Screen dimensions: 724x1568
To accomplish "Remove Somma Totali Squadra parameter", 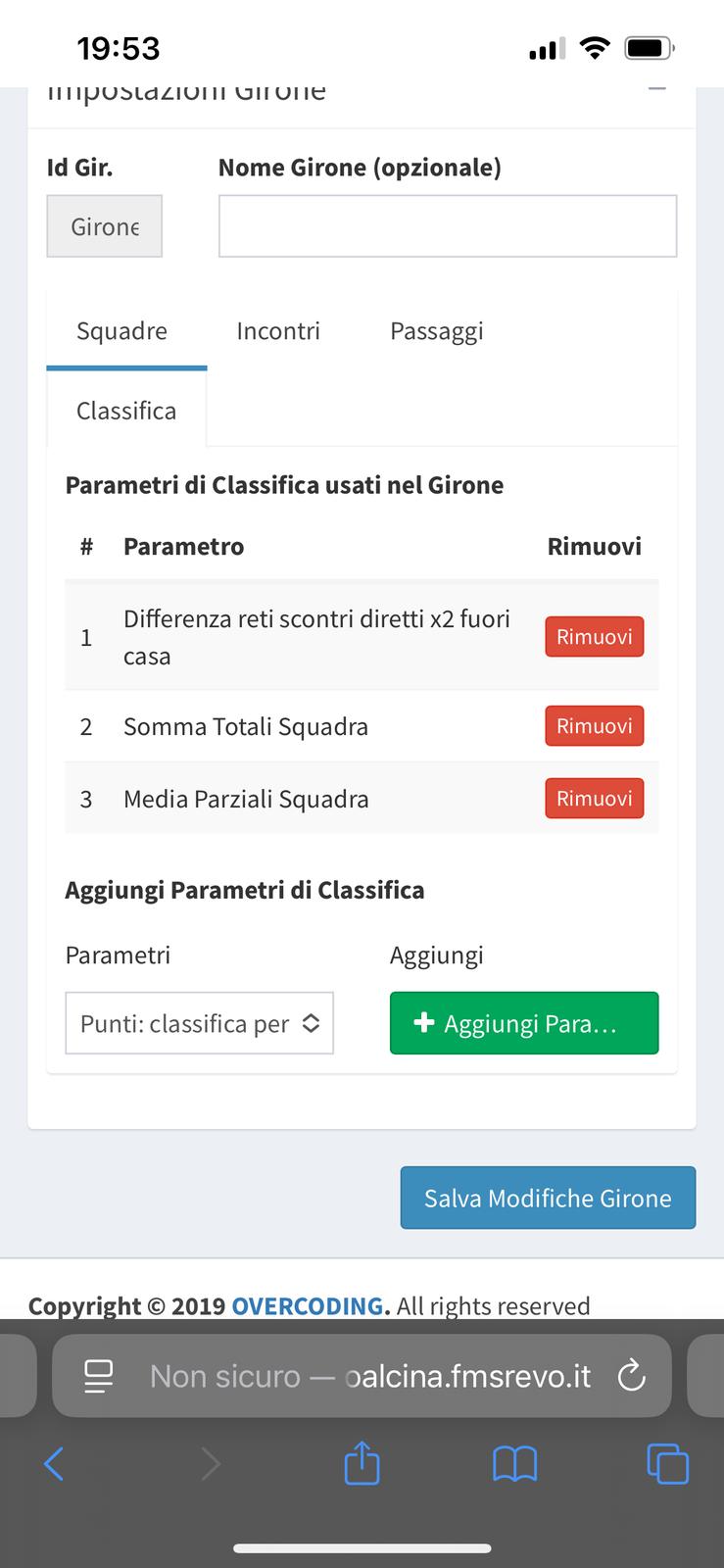I will (x=594, y=726).
